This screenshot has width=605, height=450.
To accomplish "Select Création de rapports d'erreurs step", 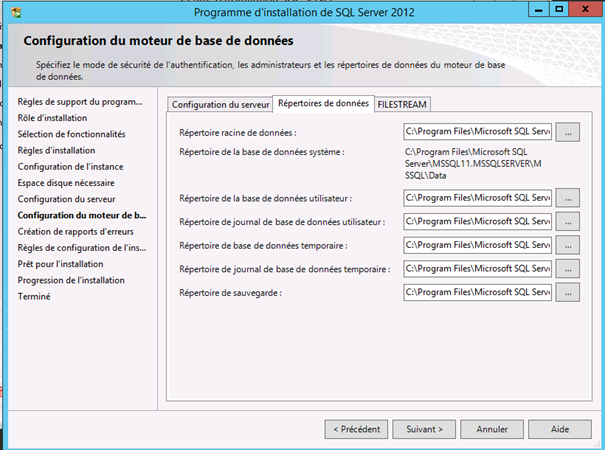I will (76, 232).
